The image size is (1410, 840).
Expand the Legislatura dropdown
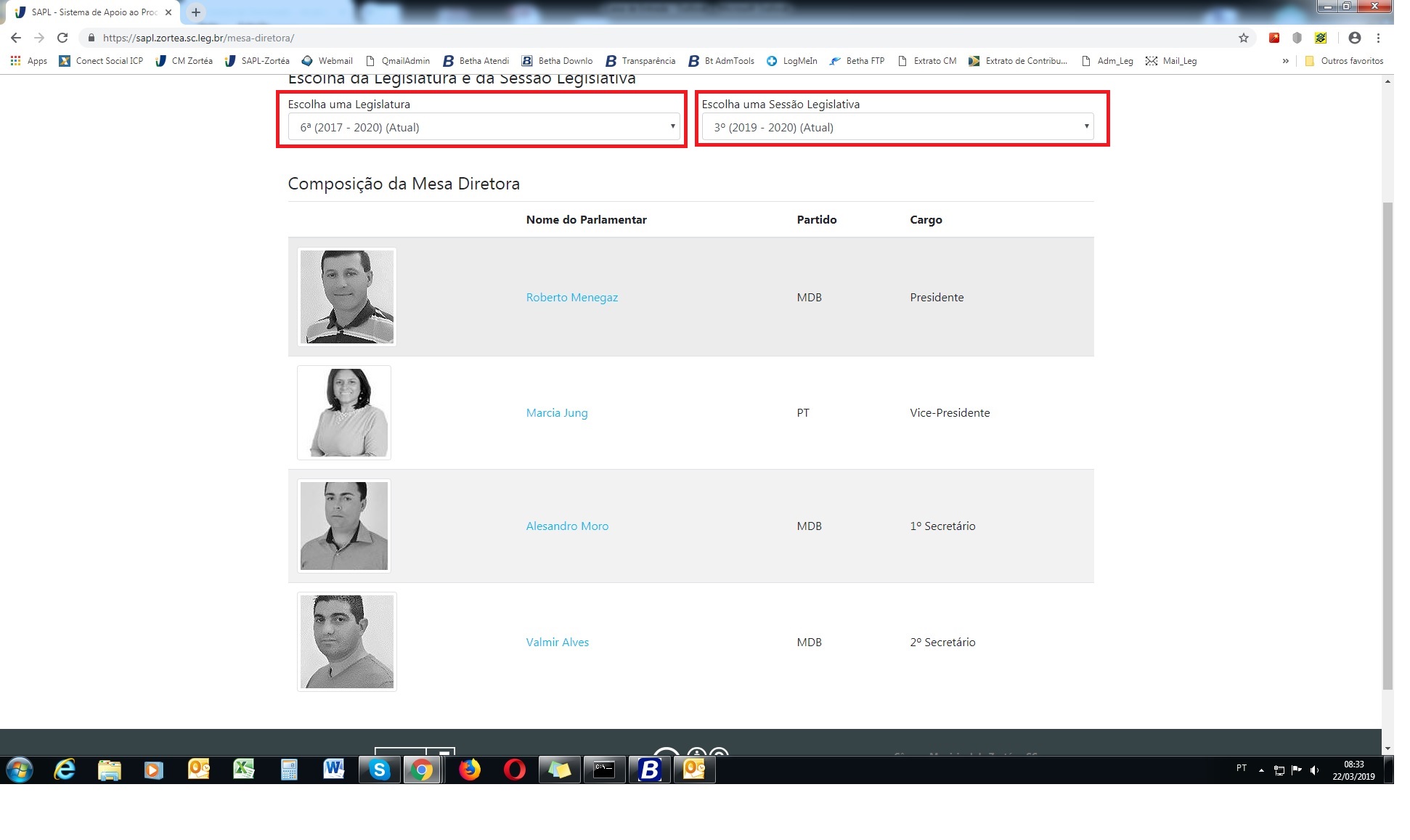483,127
